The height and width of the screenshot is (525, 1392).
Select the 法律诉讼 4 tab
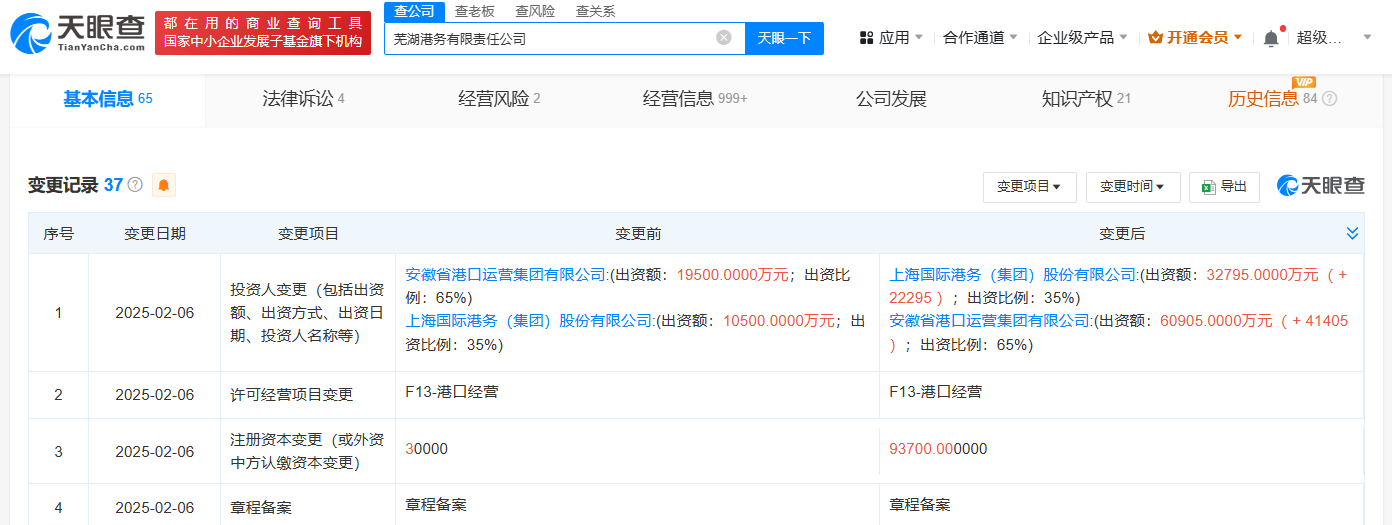(303, 99)
